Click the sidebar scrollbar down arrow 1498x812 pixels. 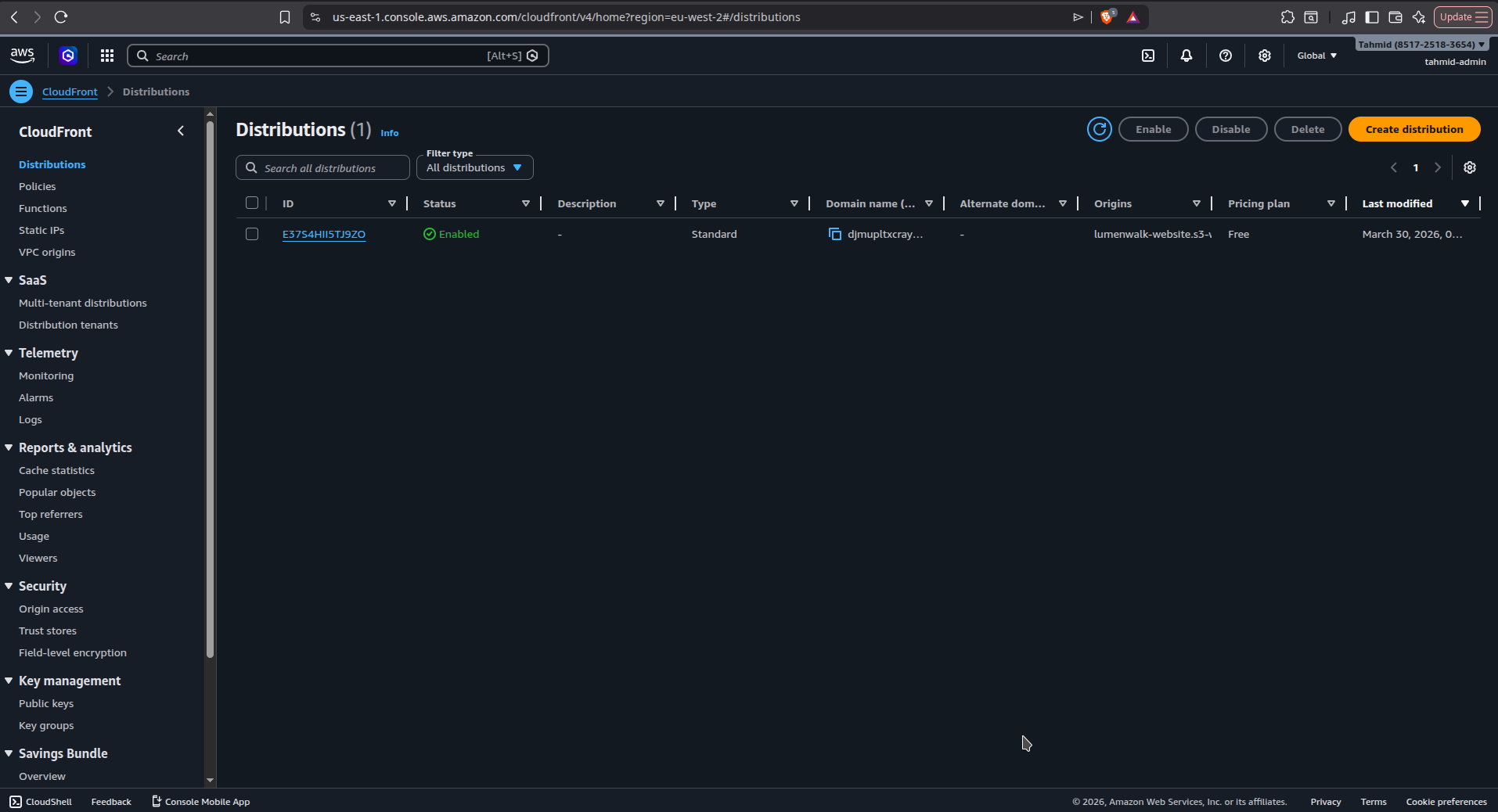click(210, 780)
